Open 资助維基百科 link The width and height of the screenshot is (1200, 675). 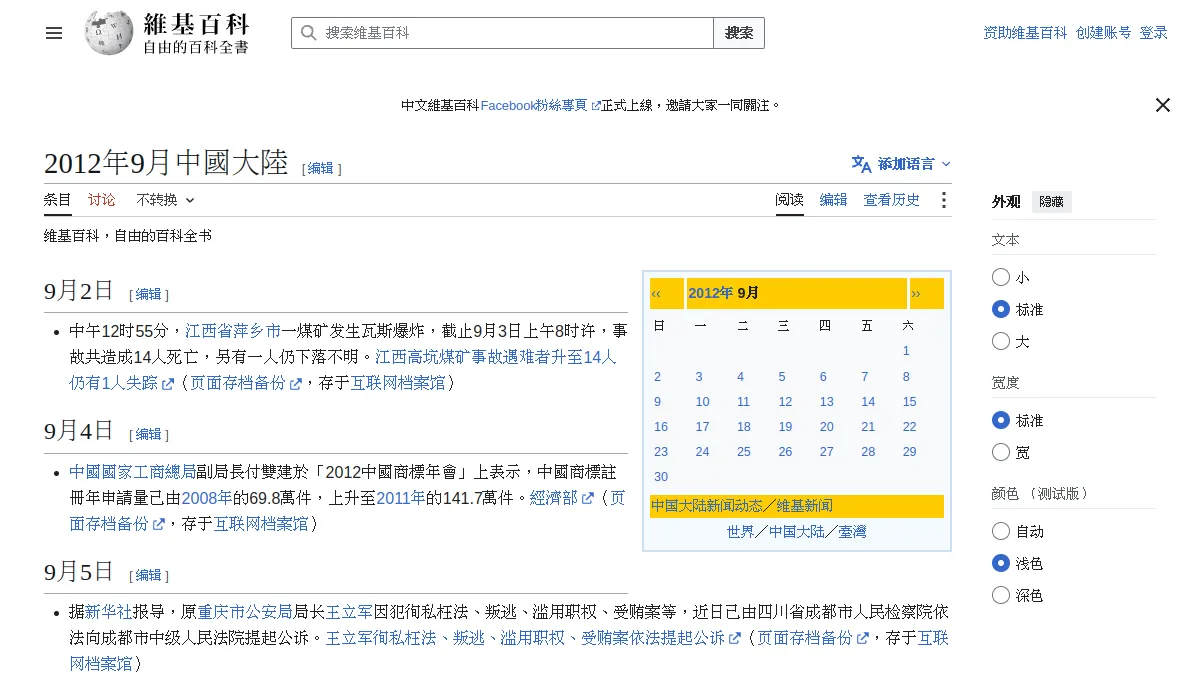(1025, 33)
